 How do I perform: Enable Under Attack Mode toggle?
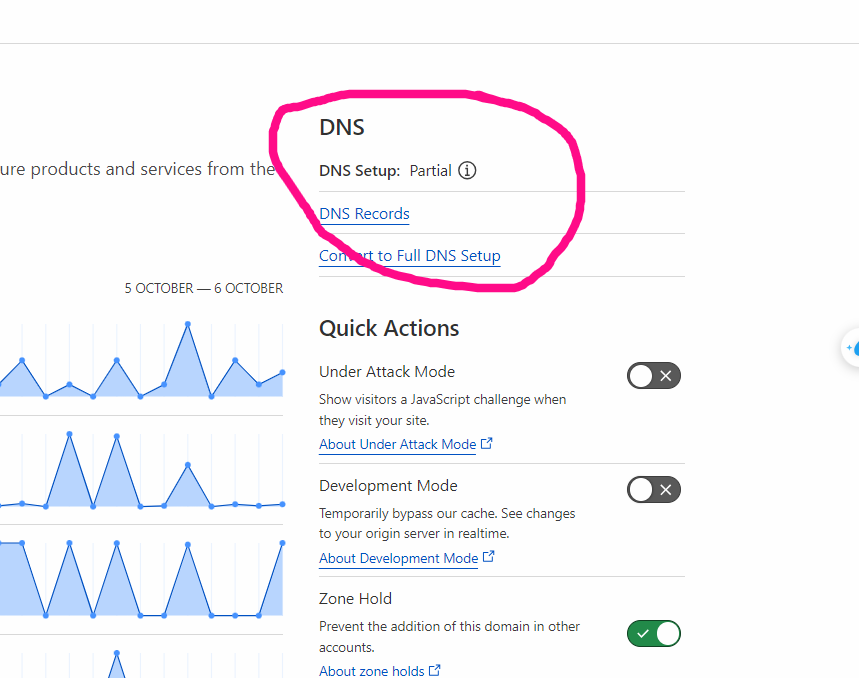coord(654,376)
